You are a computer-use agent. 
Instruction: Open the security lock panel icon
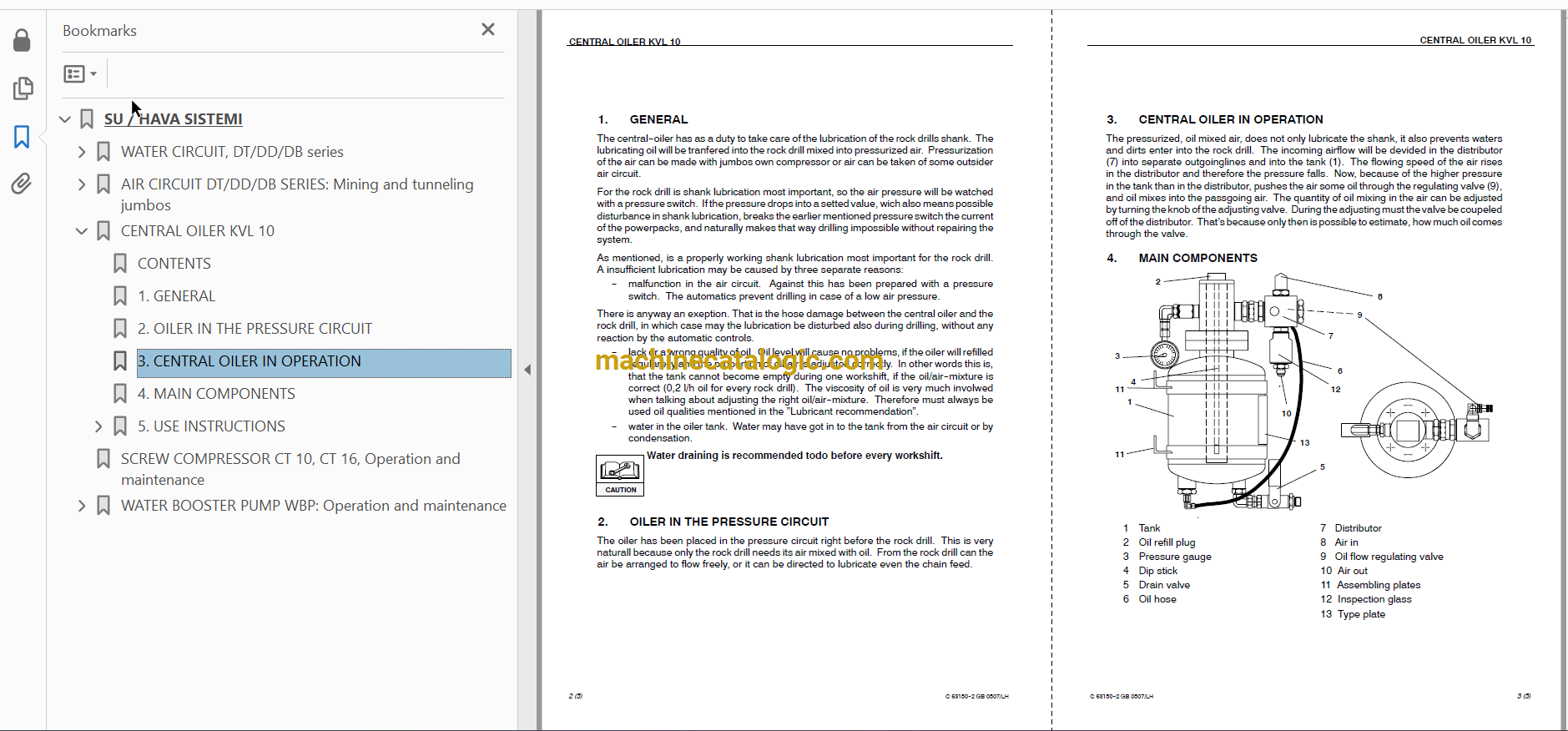22,40
